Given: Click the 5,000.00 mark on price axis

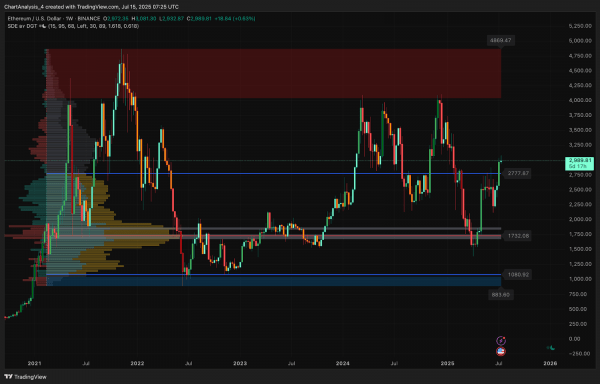Looking at the screenshot, I should [579, 41].
